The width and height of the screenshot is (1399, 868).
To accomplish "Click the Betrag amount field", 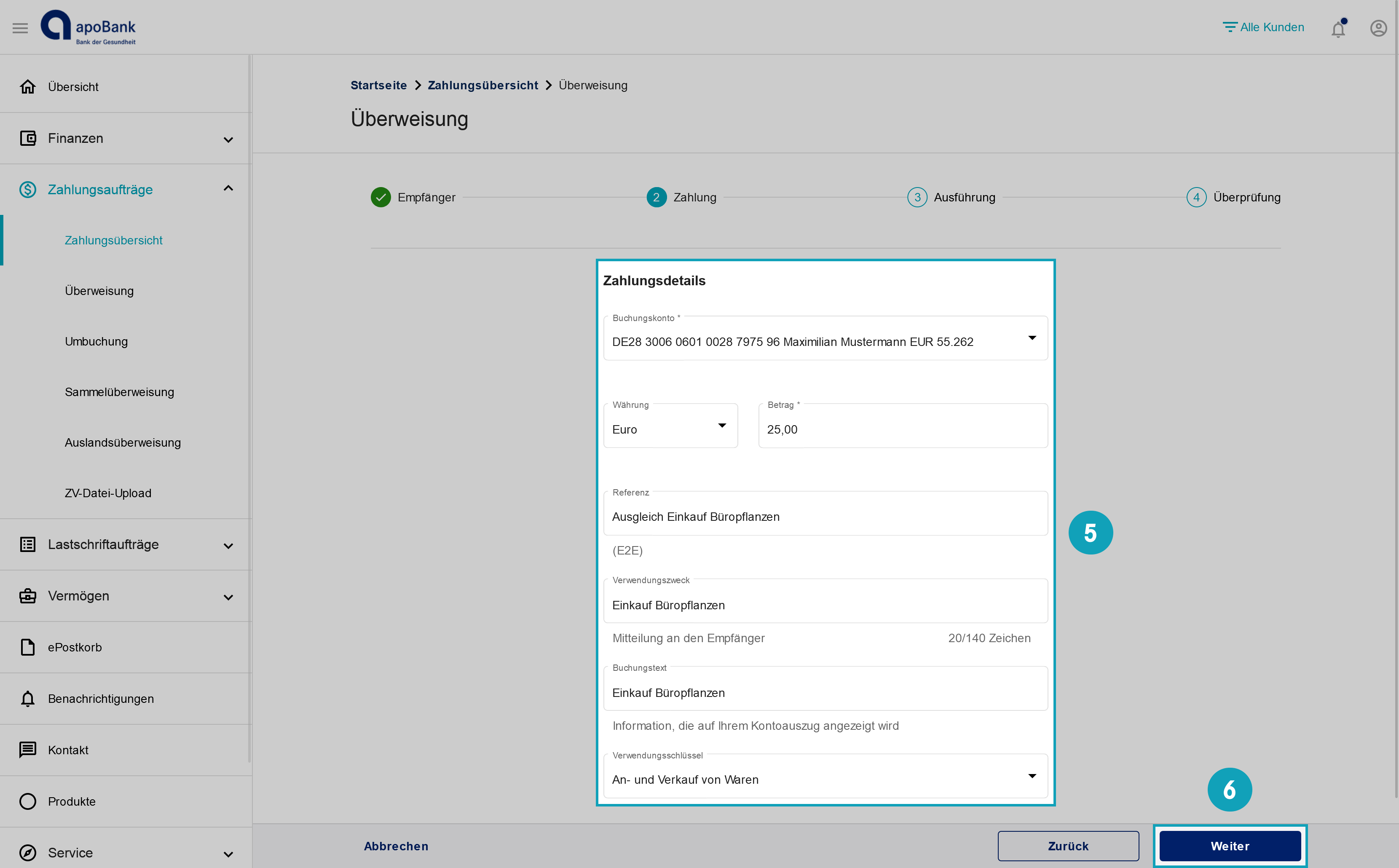I will (903, 426).
